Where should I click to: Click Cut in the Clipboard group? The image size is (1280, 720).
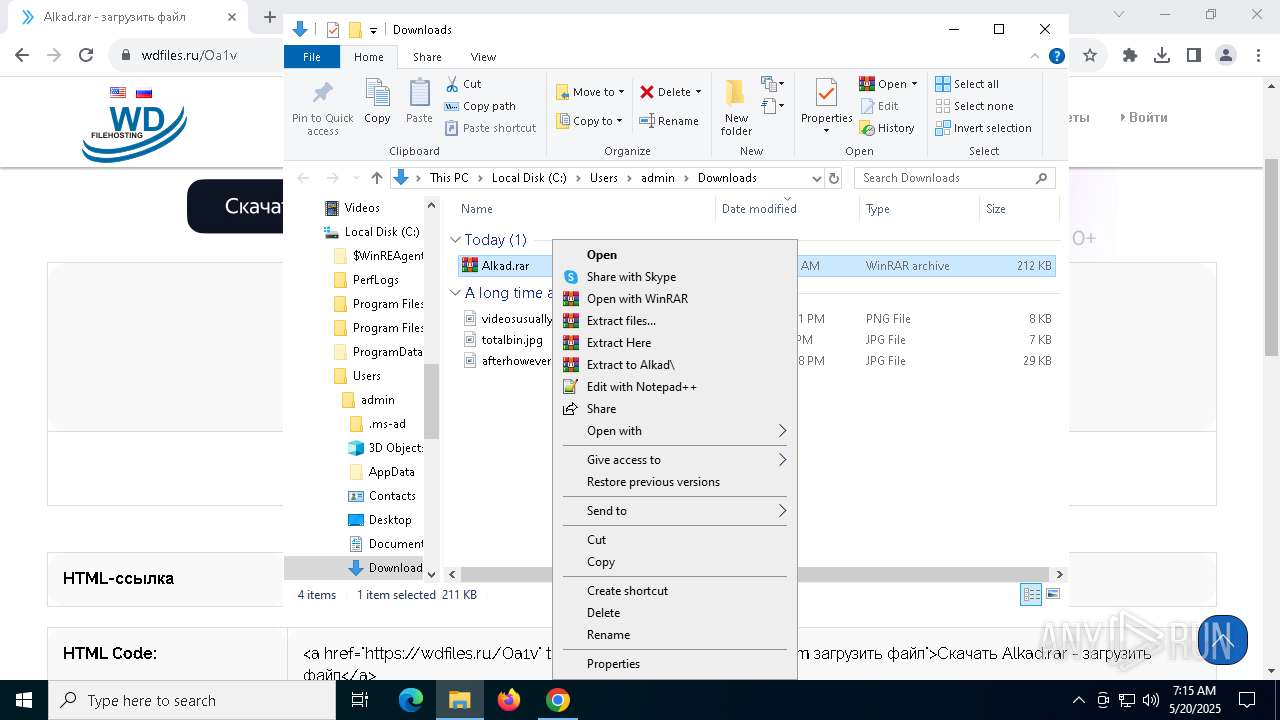[x=464, y=84]
